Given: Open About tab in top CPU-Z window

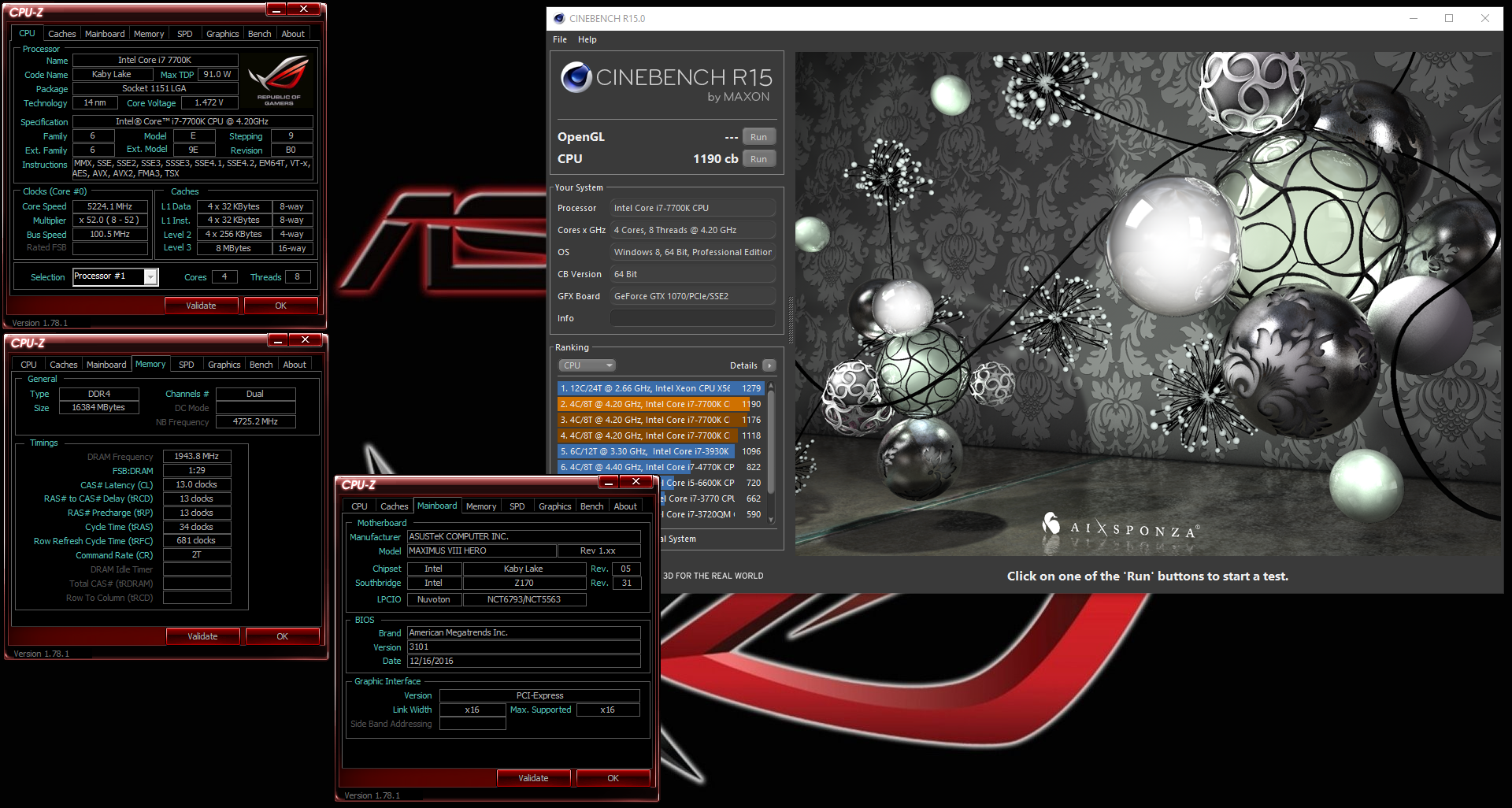Looking at the screenshot, I should (x=293, y=34).
